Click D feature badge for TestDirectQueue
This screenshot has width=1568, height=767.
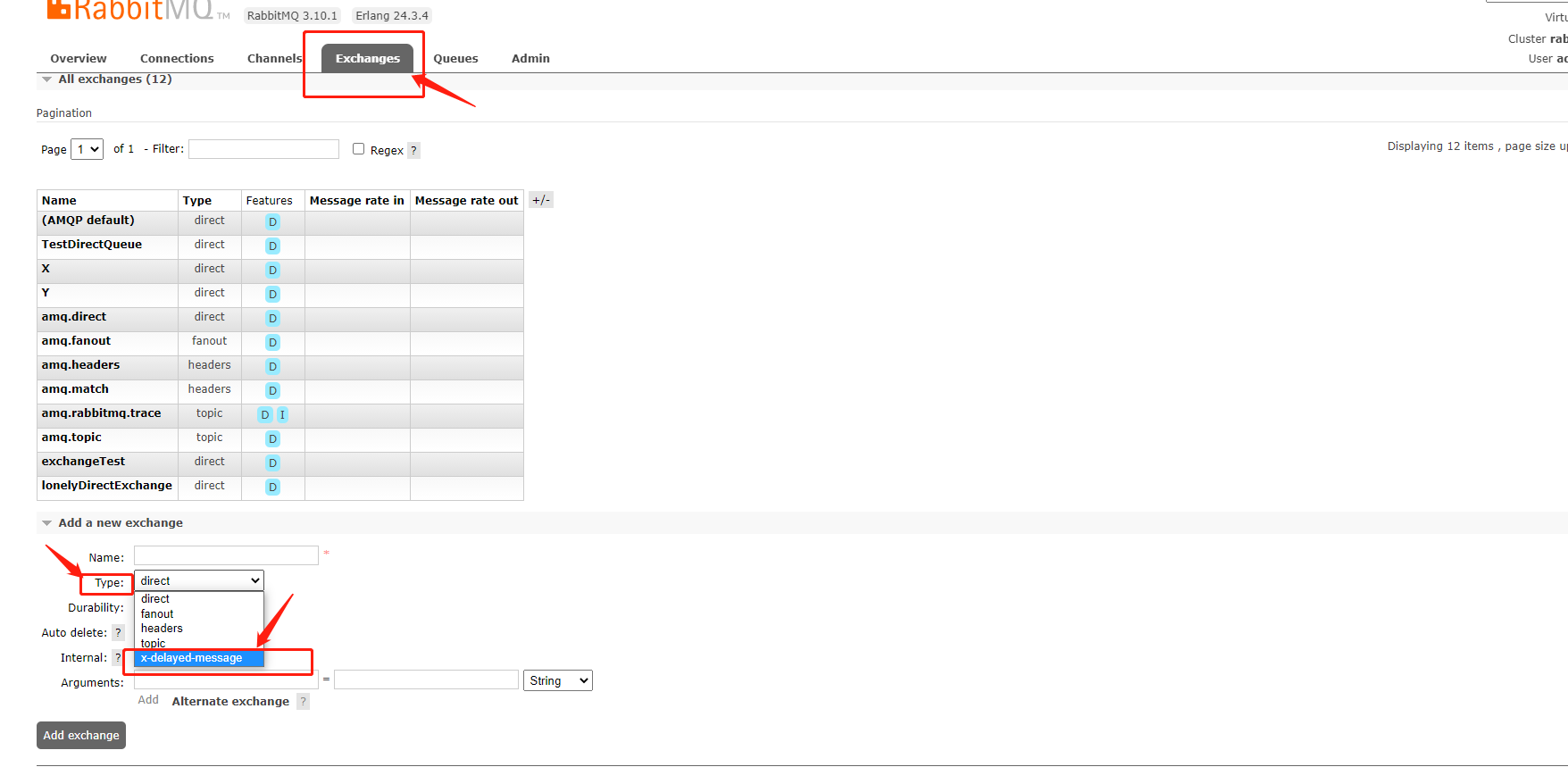(x=273, y=246)
